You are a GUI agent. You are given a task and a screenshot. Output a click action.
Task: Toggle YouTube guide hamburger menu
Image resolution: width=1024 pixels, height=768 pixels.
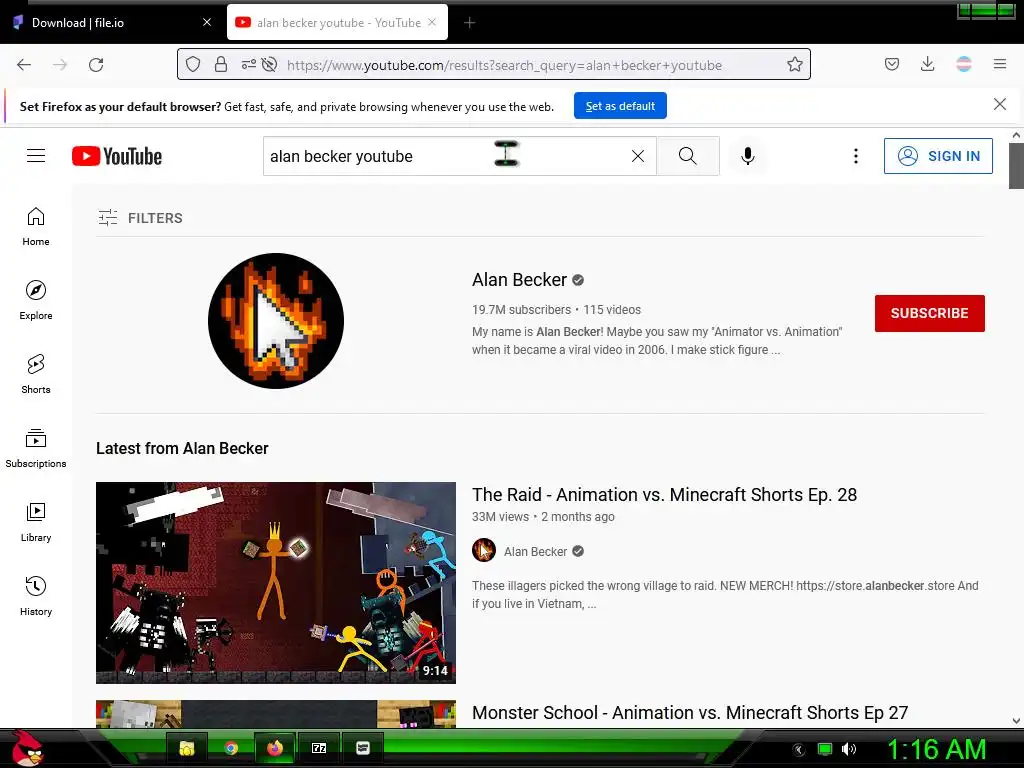[36, 155]
